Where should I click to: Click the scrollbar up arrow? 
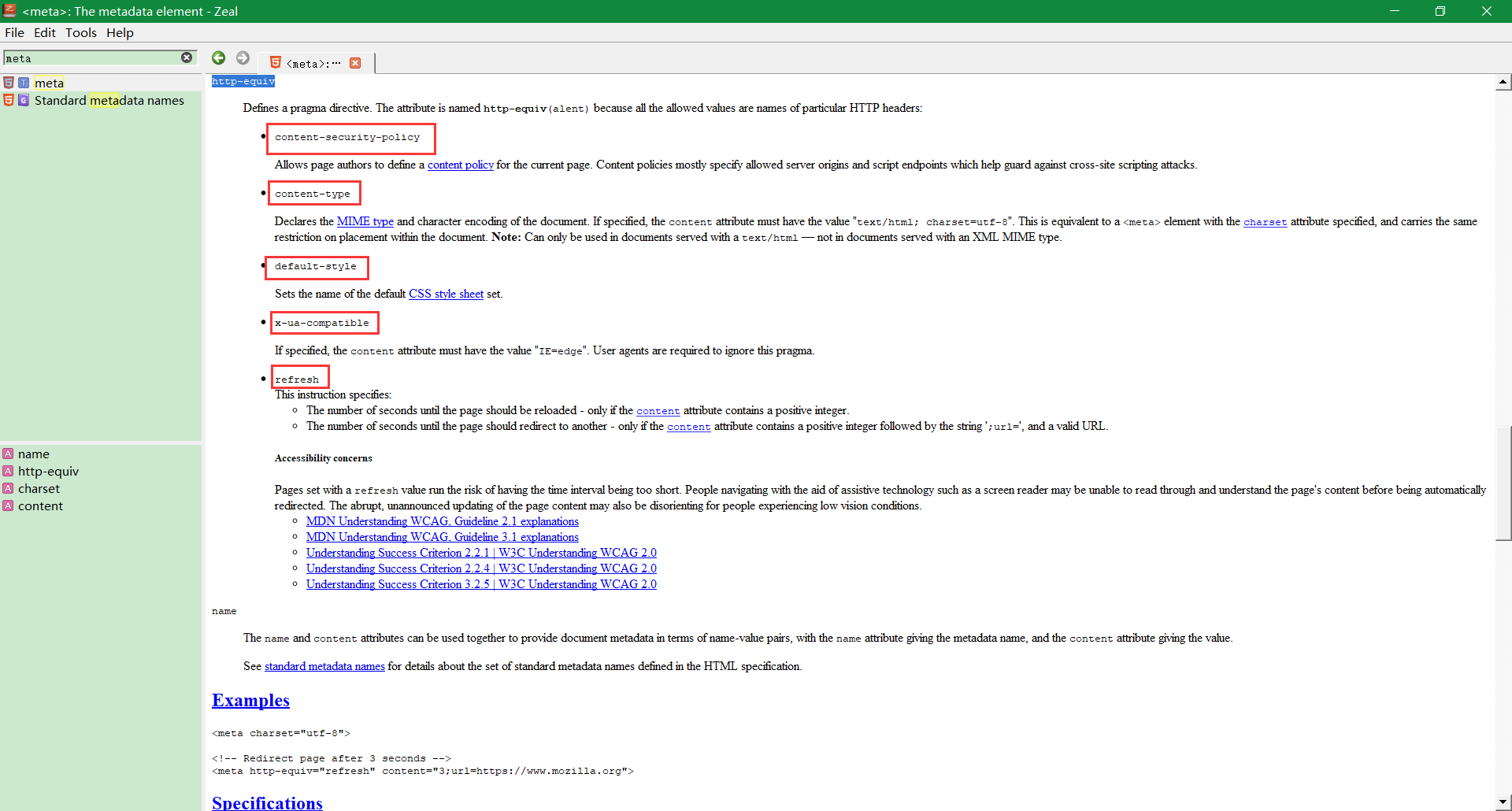(1503, 82)
